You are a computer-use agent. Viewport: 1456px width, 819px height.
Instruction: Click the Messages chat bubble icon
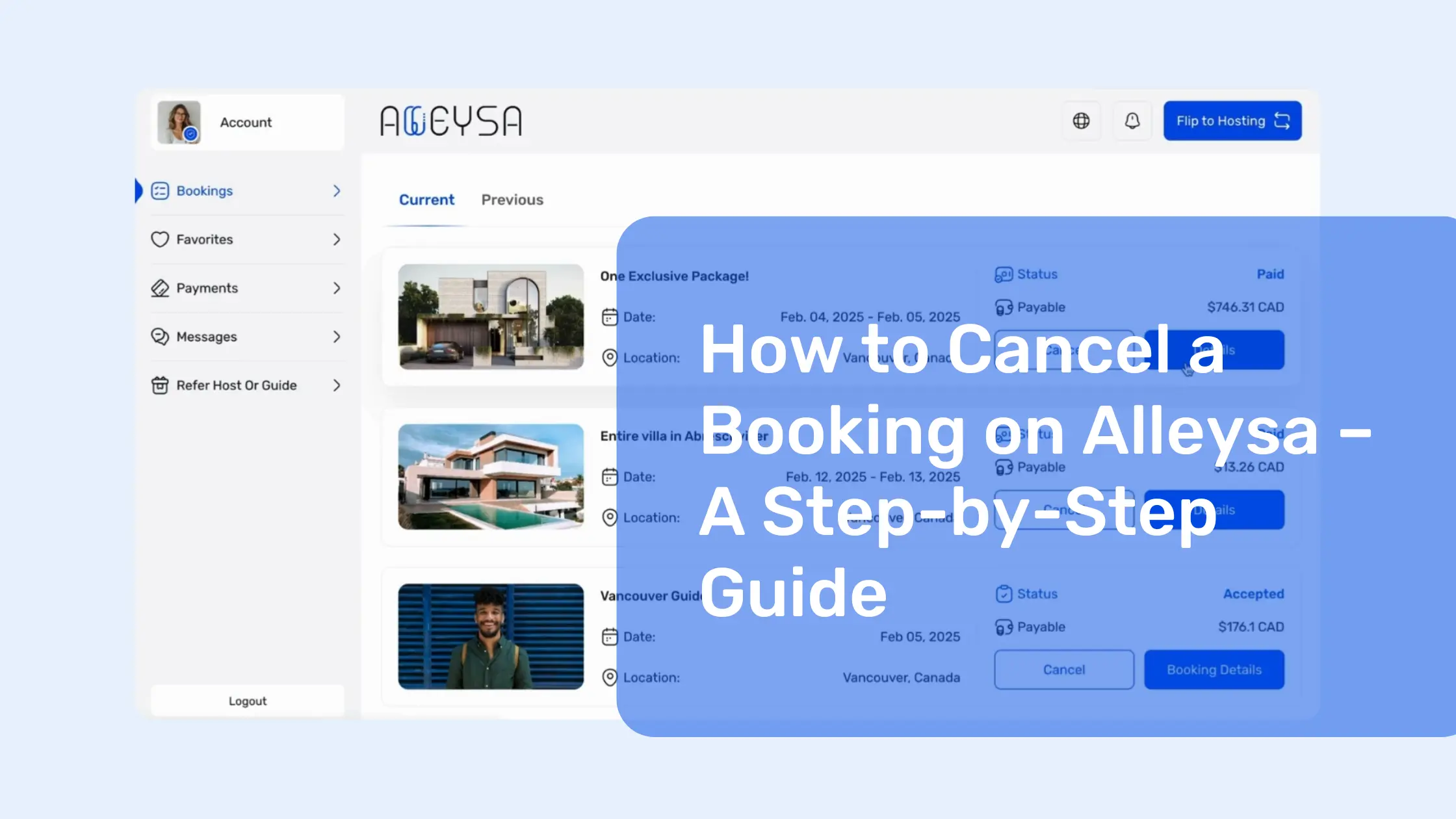(160, 337)
